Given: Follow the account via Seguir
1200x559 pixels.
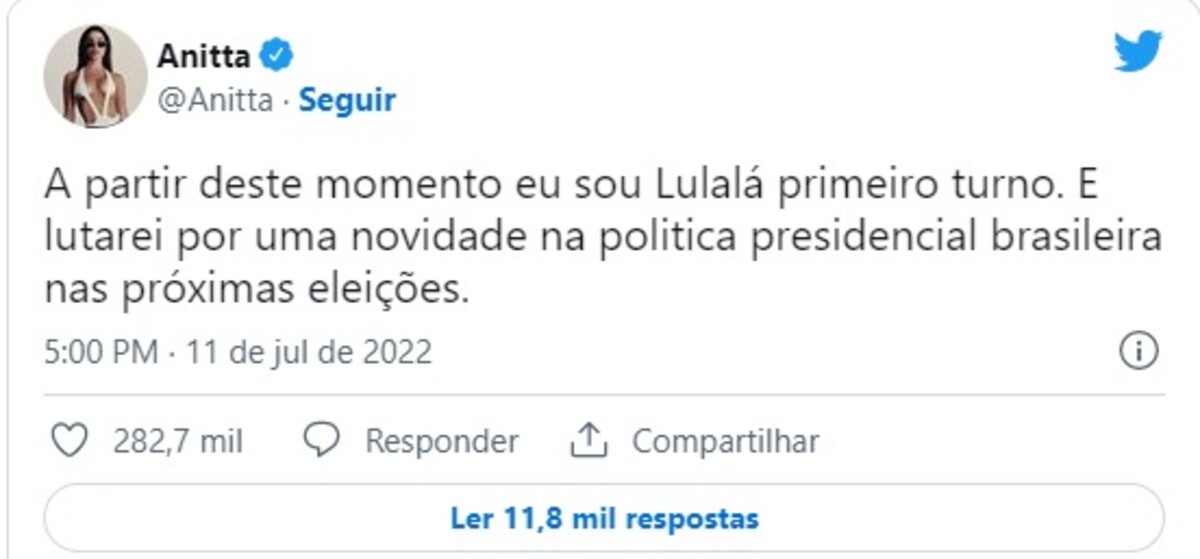Looking at the screenshot, I should tap(347, 100).
